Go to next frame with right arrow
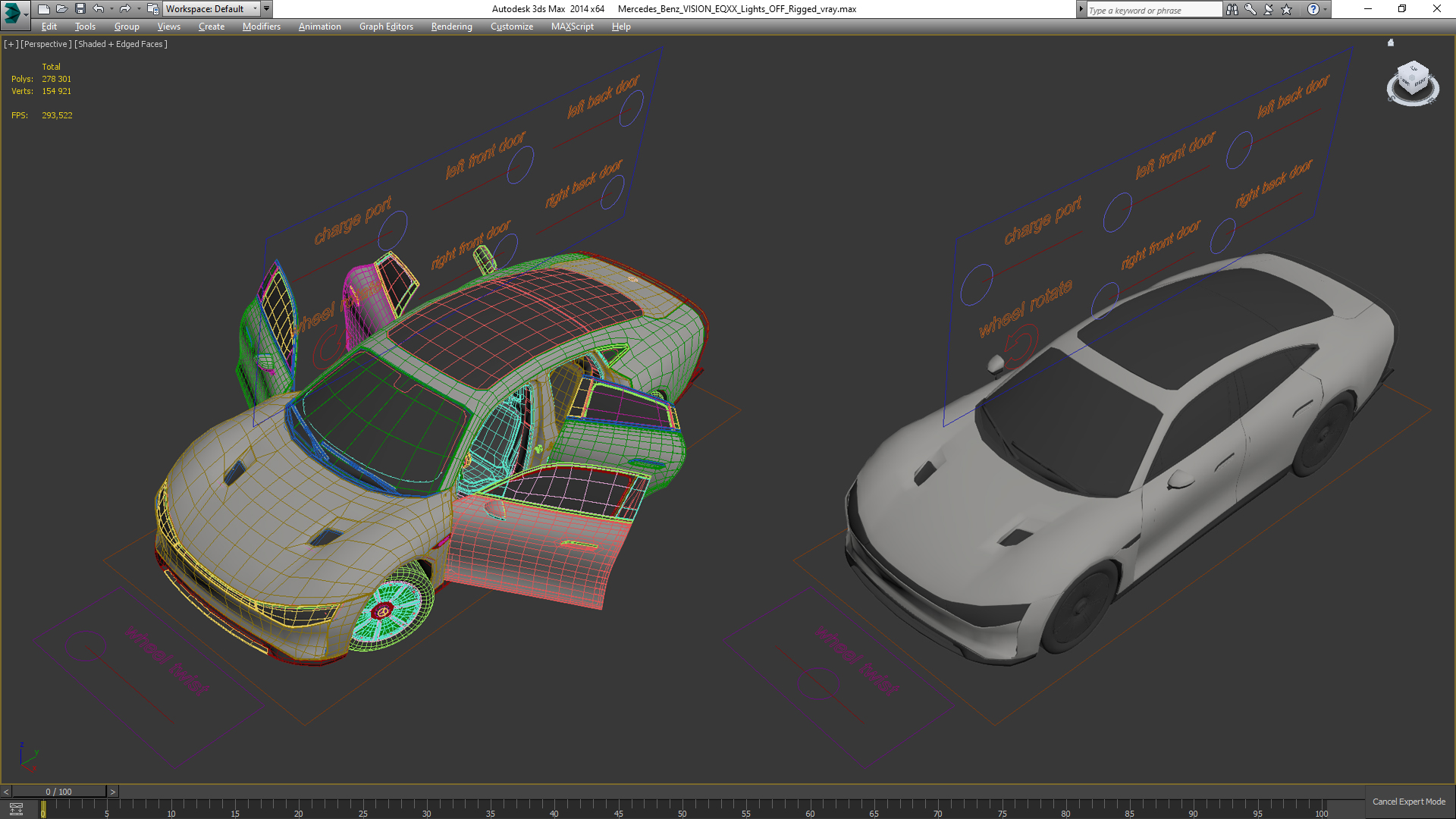The image size is (1456, 819). point(113,792)
